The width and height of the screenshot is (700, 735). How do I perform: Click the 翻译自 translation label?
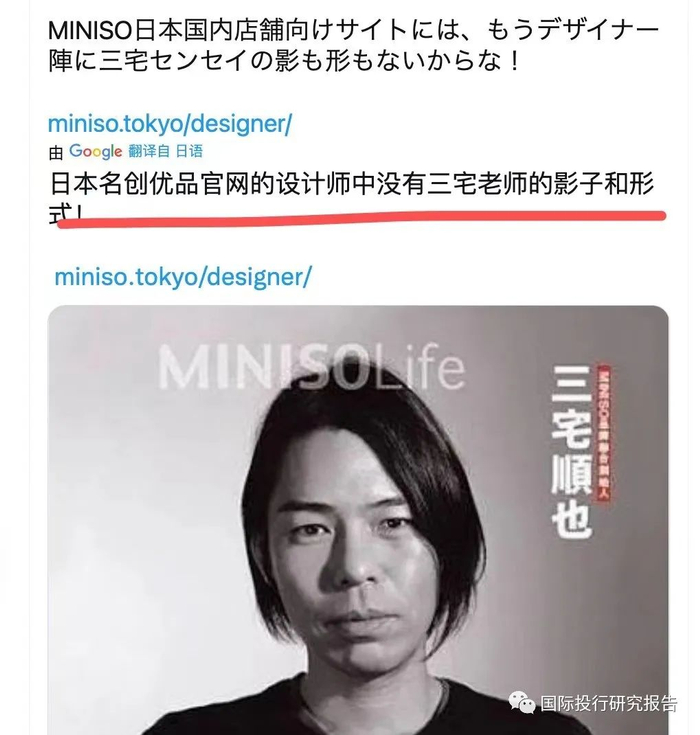(149, 151)
